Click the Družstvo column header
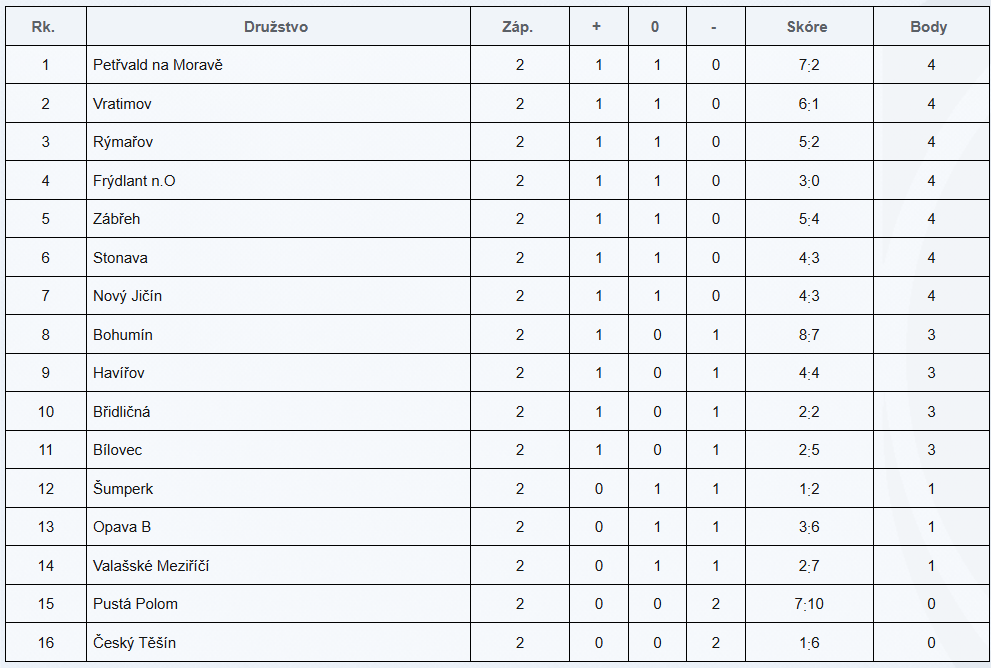Image resolution: width=991 pixels, height=668 pixels. (276, 27)
